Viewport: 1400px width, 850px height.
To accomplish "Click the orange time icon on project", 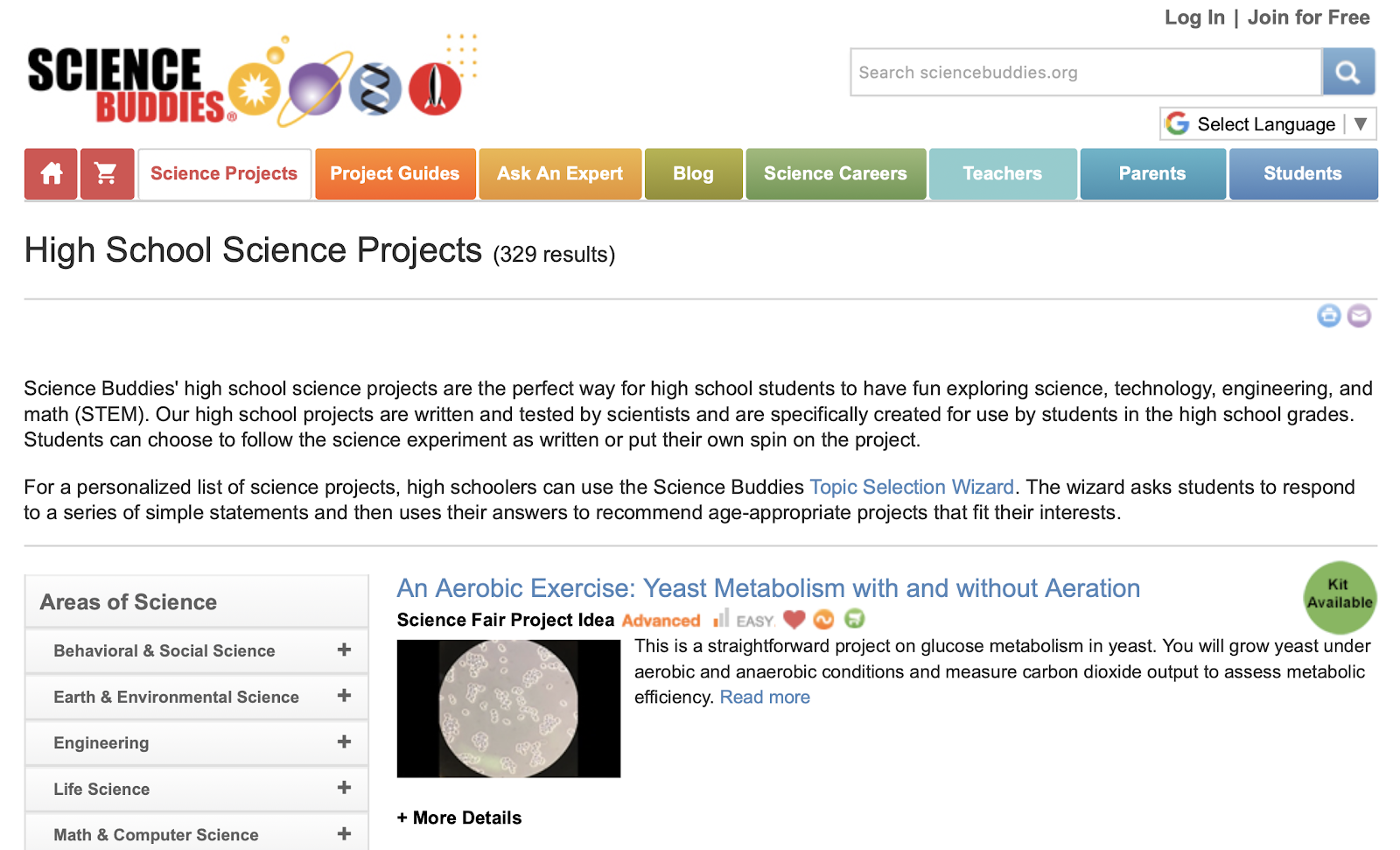I will pos(823,619).
